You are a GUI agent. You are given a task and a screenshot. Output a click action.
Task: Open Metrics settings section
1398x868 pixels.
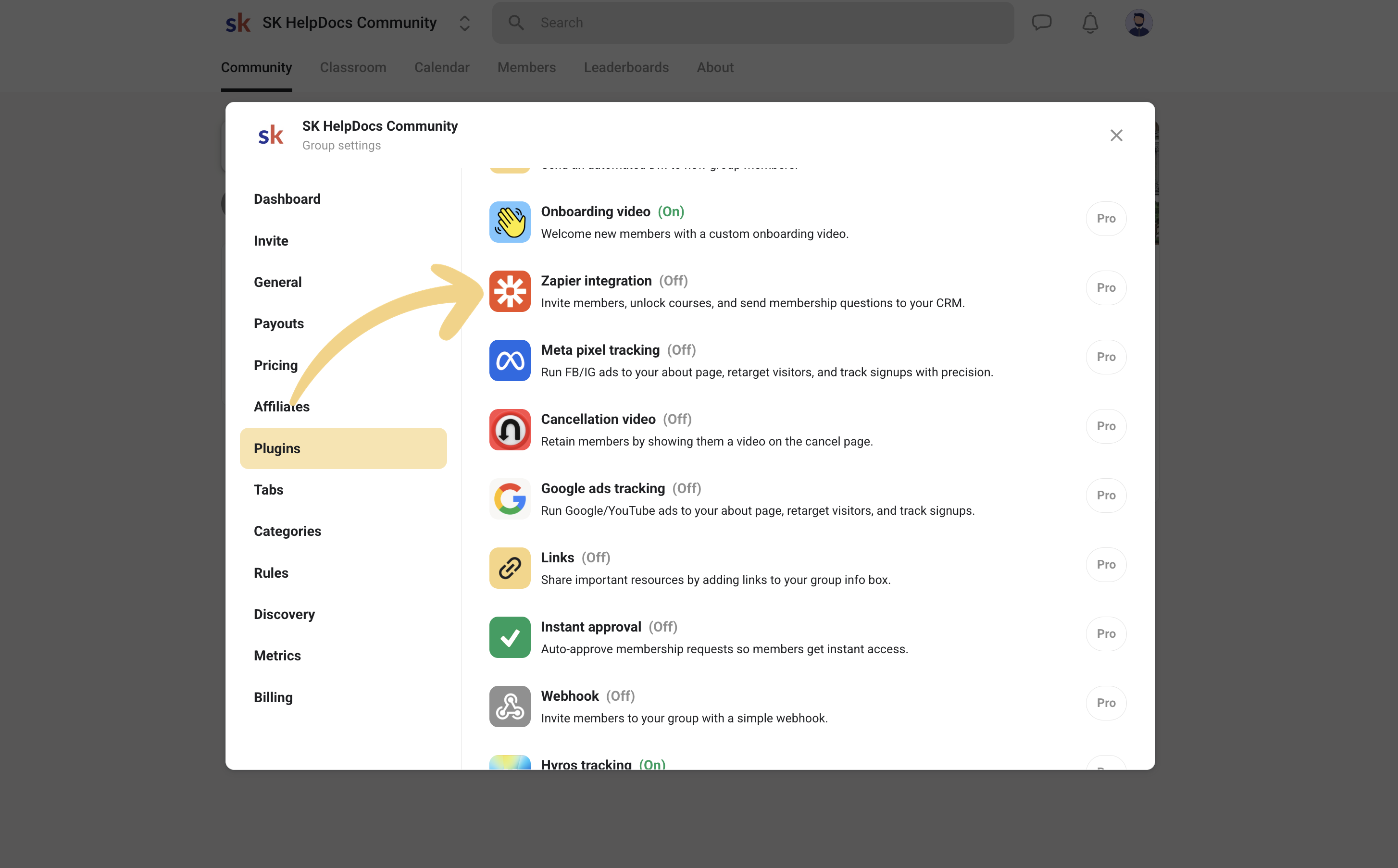coord(277,656)
